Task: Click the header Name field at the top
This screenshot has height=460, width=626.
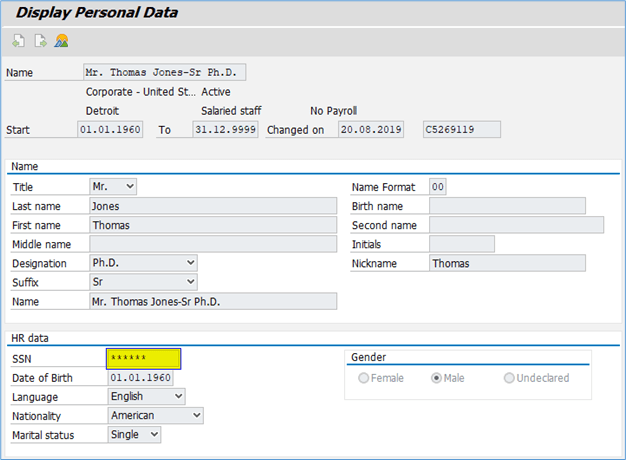Action: tap(164, 72)
